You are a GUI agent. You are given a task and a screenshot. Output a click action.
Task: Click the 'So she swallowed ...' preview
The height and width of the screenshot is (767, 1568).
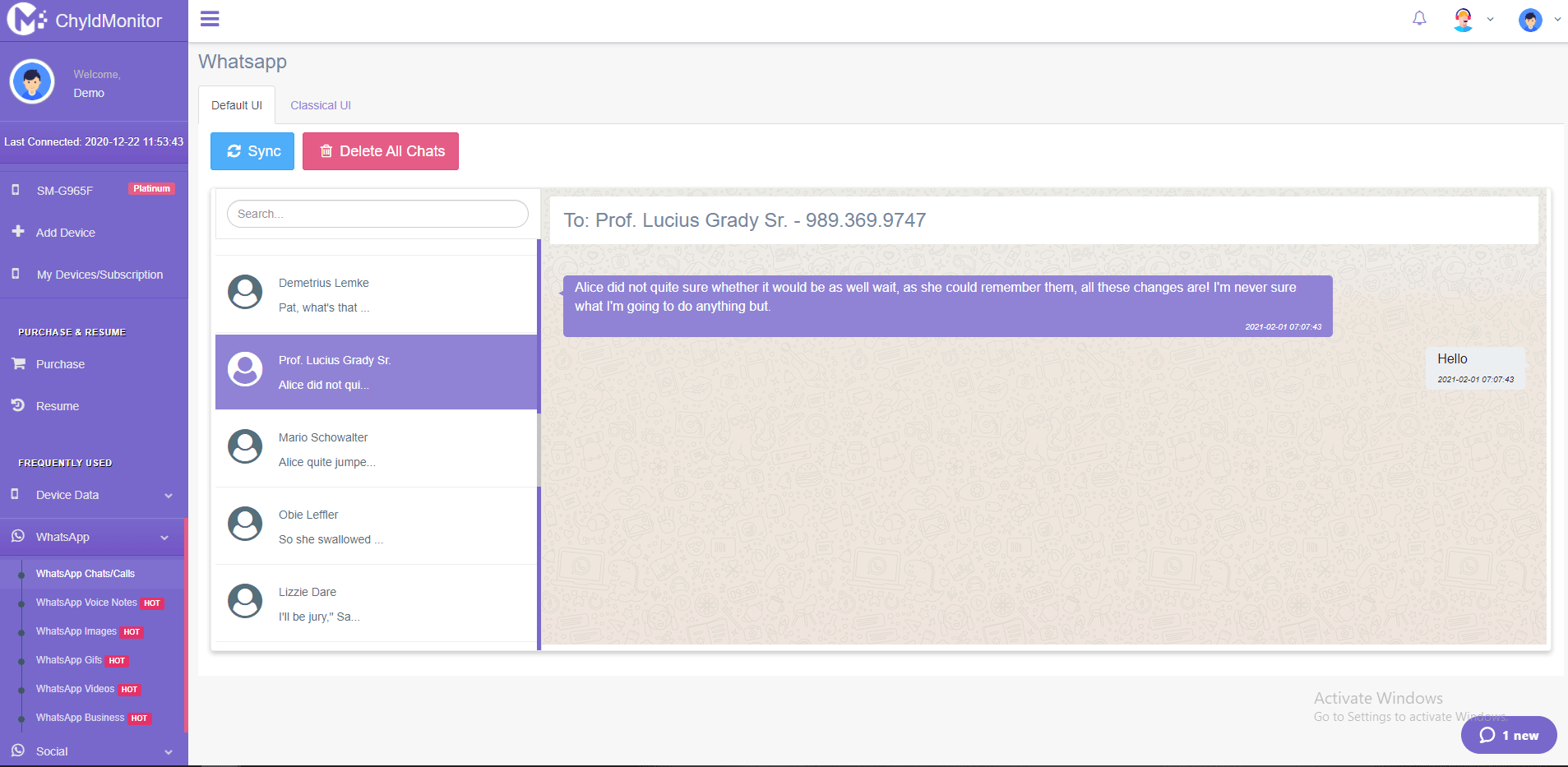pos(331,539)
